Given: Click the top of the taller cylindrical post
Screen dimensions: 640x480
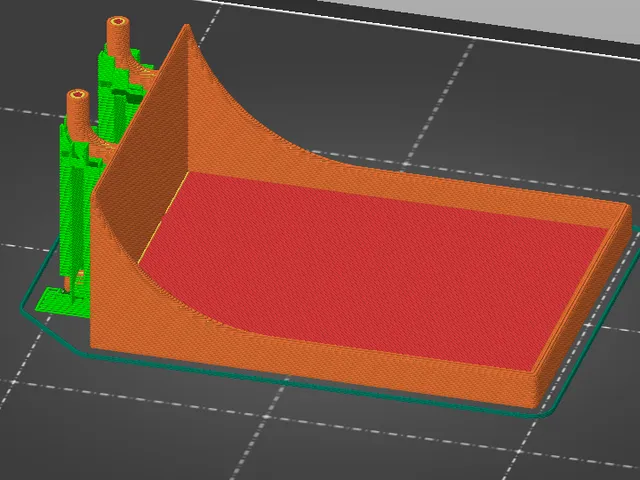Looking at the screenshot, I should tap(118, 21).
